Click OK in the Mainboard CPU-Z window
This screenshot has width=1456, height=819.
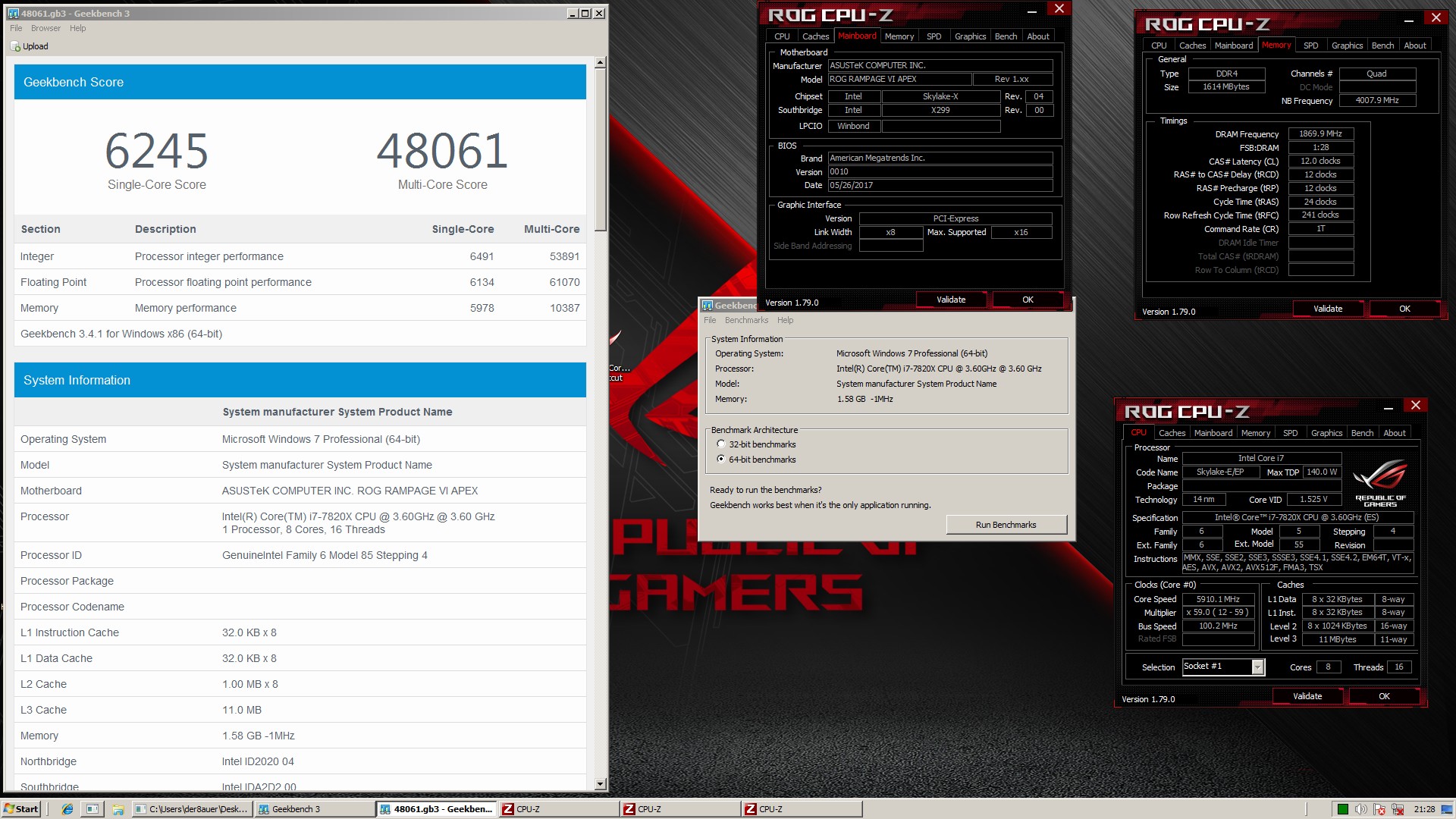pos(1028,300)
